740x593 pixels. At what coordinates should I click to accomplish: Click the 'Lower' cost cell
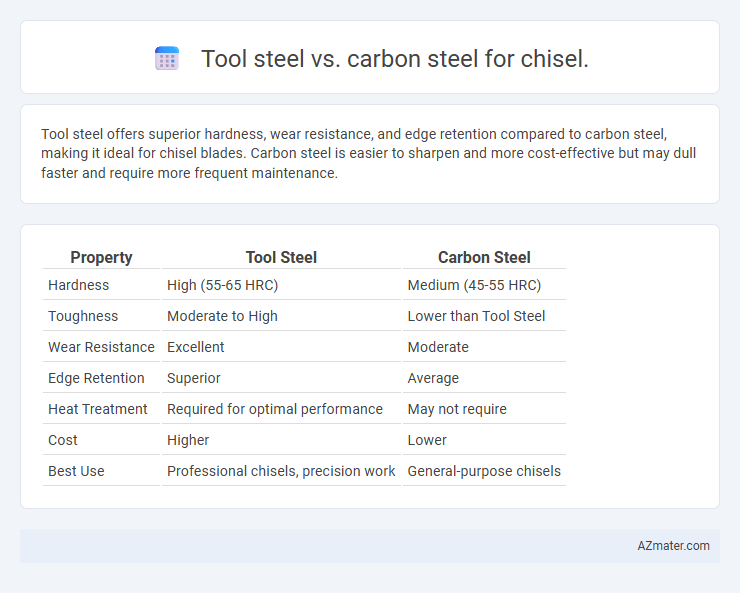427,440
